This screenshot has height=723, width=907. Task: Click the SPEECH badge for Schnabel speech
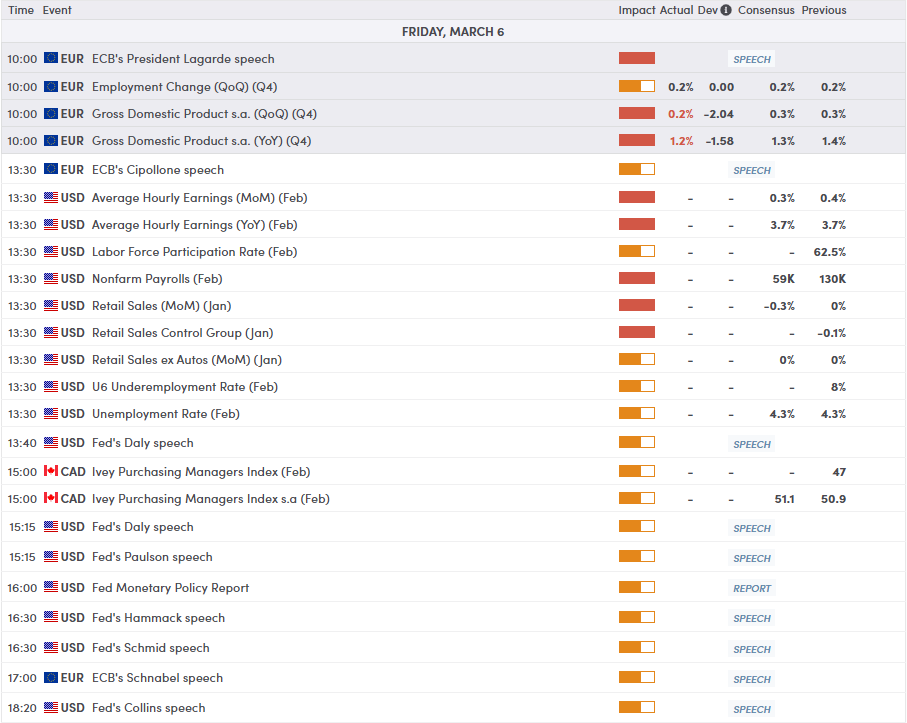752,679
